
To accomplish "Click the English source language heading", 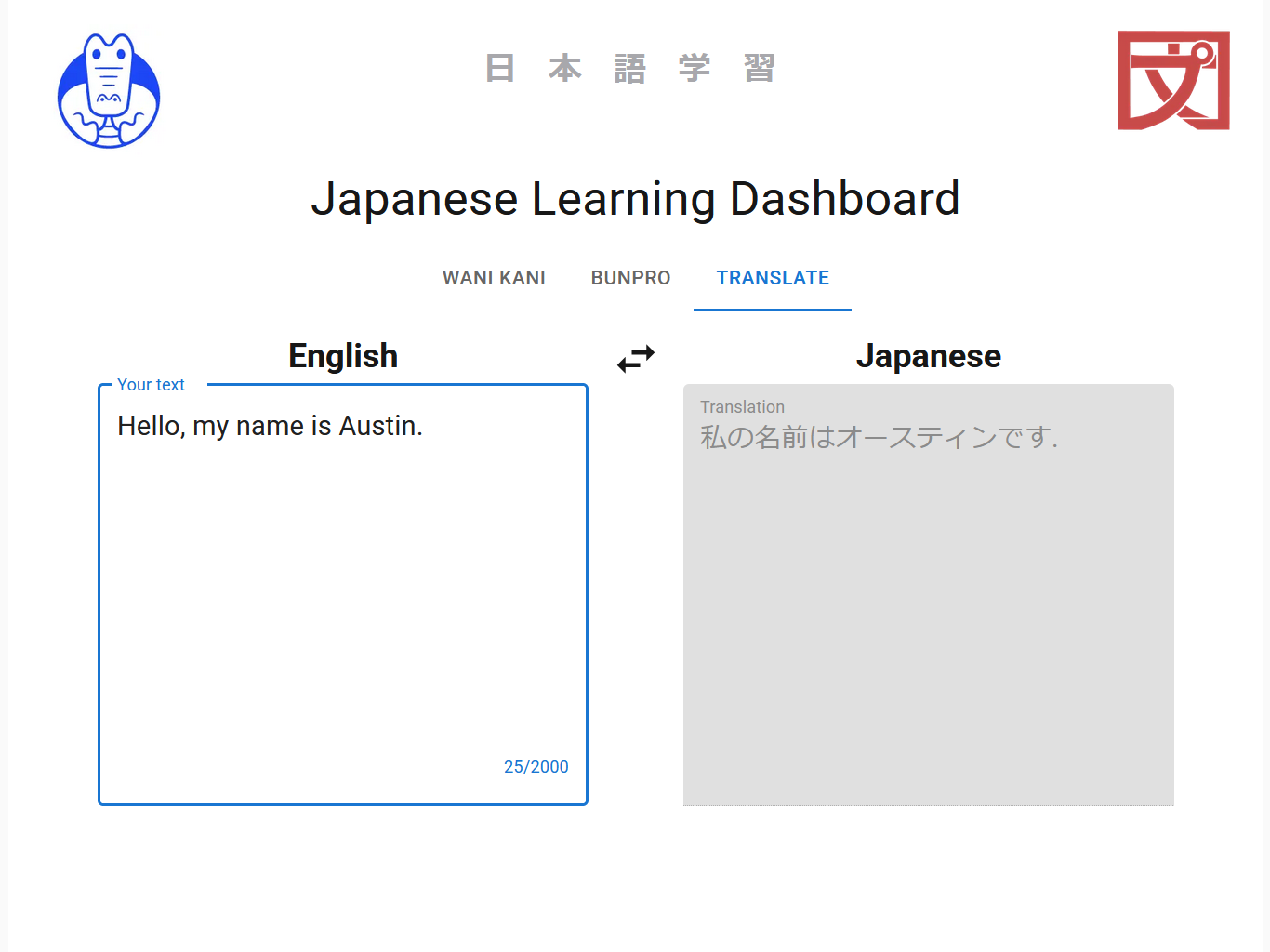I will pyautogui.click(x=343, y=356).
